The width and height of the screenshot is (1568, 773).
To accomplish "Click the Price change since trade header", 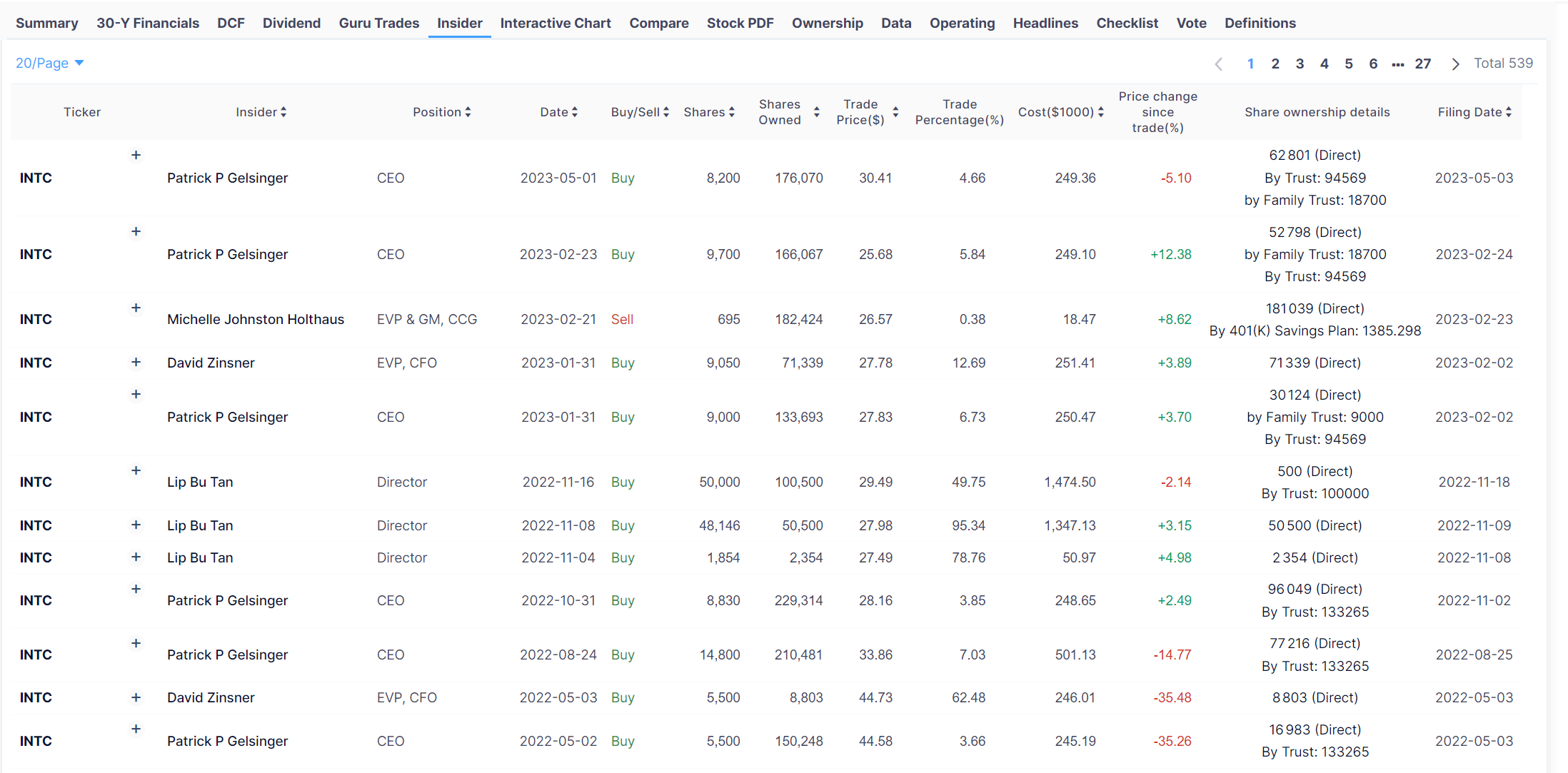I will coord(1158,112).
